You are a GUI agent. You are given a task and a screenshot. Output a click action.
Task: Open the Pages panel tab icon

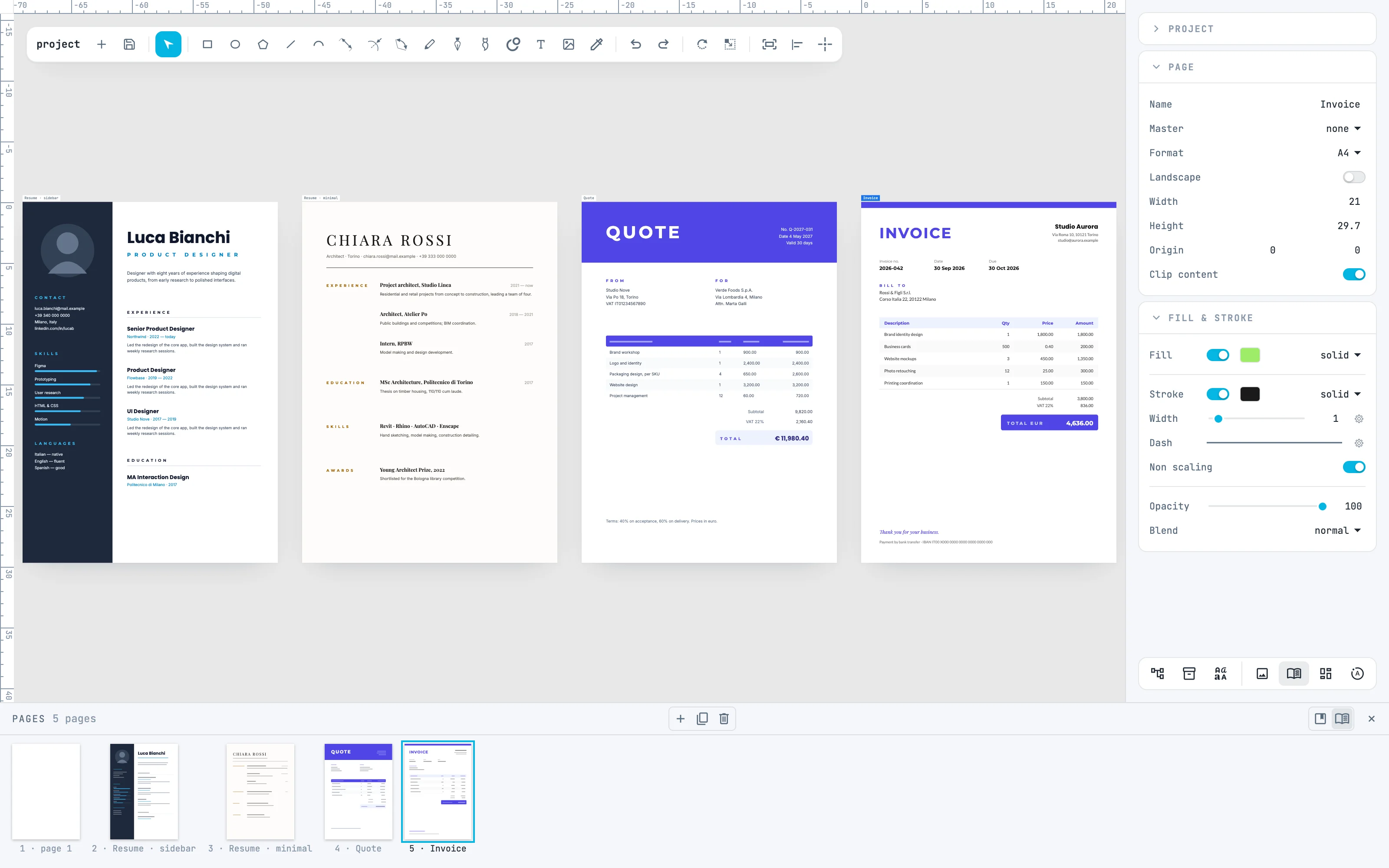tap(1294, 674)
